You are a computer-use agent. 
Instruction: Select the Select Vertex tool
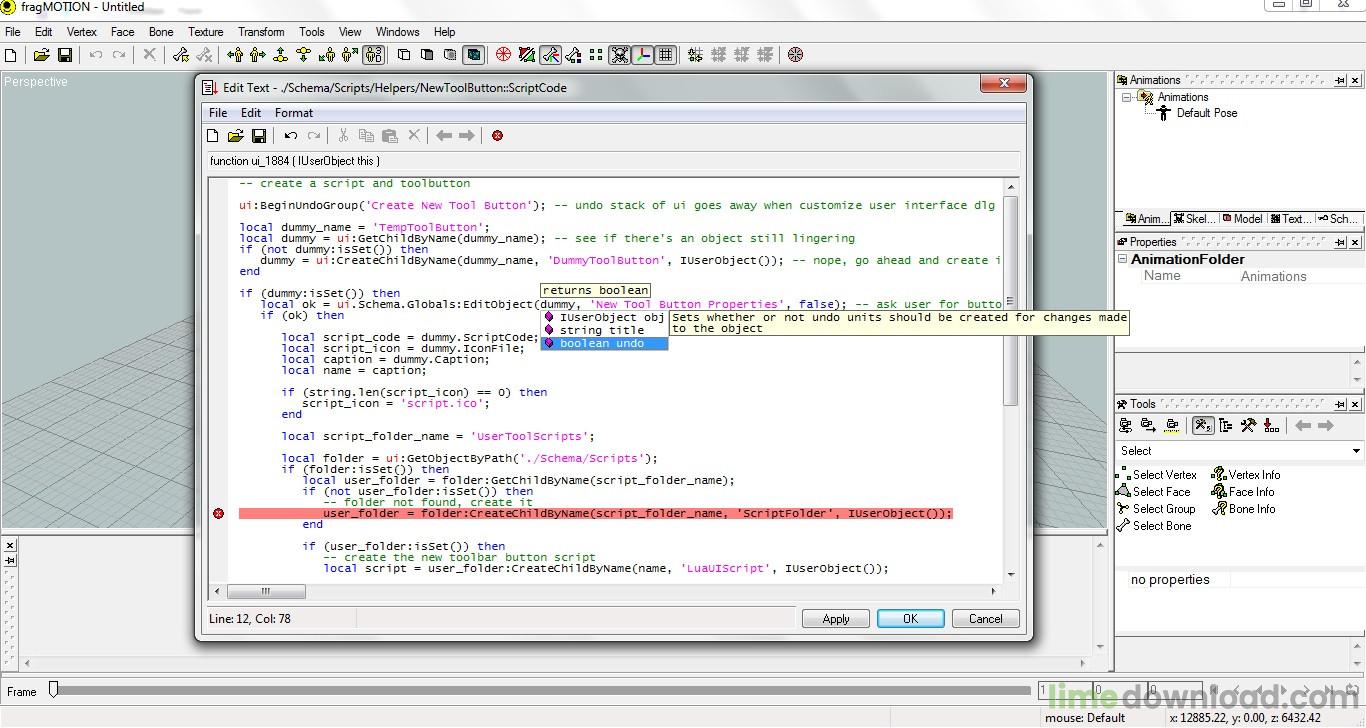pos(1163,475)
